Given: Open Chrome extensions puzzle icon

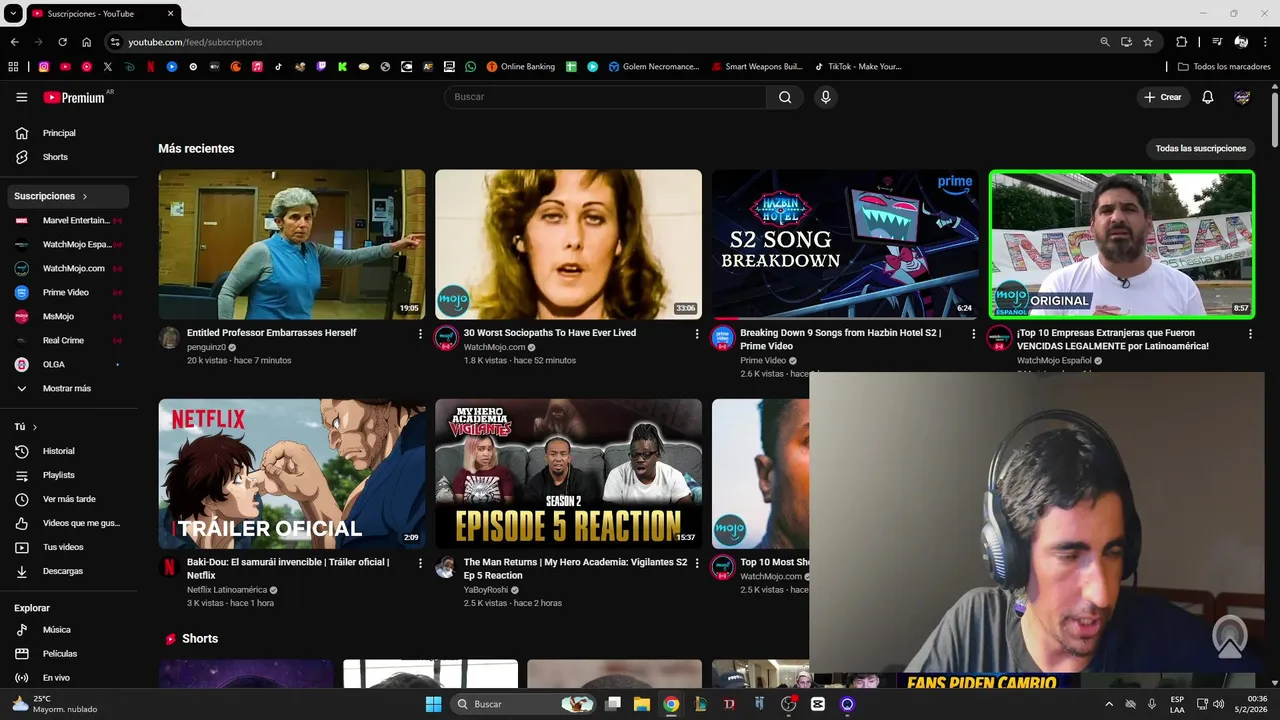Looking at the screenshot, I should (x=1182, y=42).
